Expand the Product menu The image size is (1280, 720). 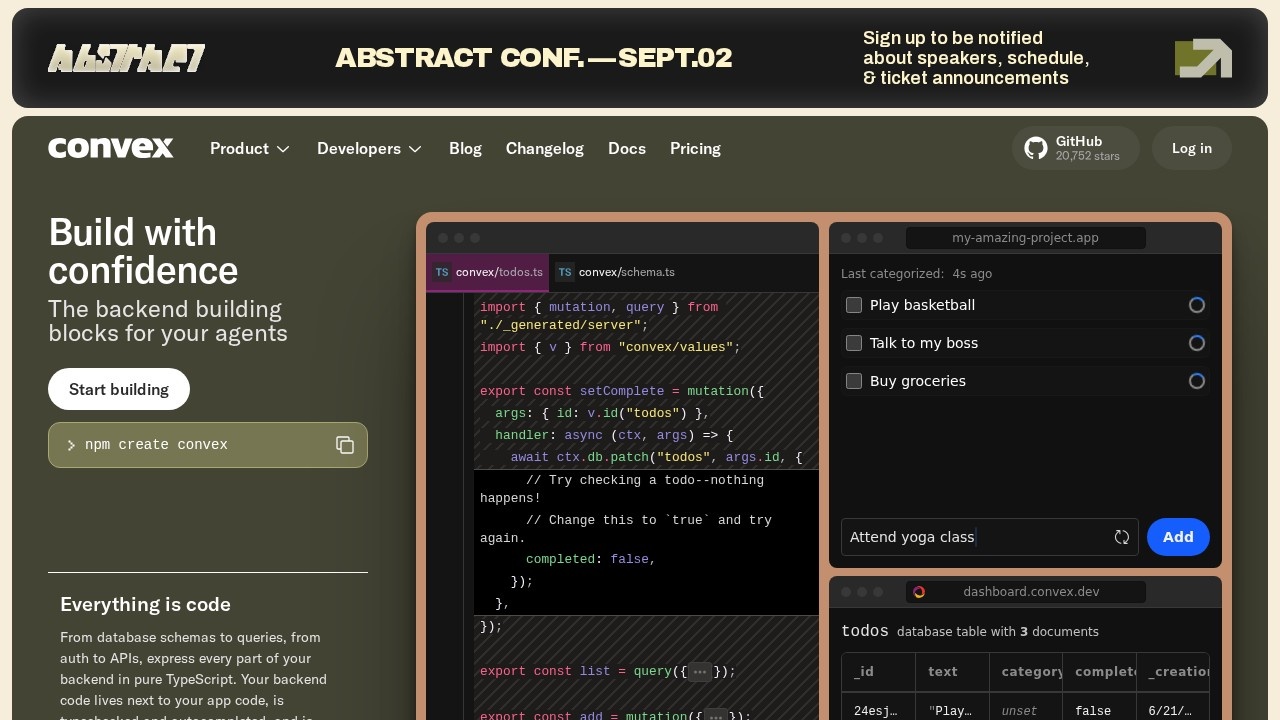click(x=250, y=148)
